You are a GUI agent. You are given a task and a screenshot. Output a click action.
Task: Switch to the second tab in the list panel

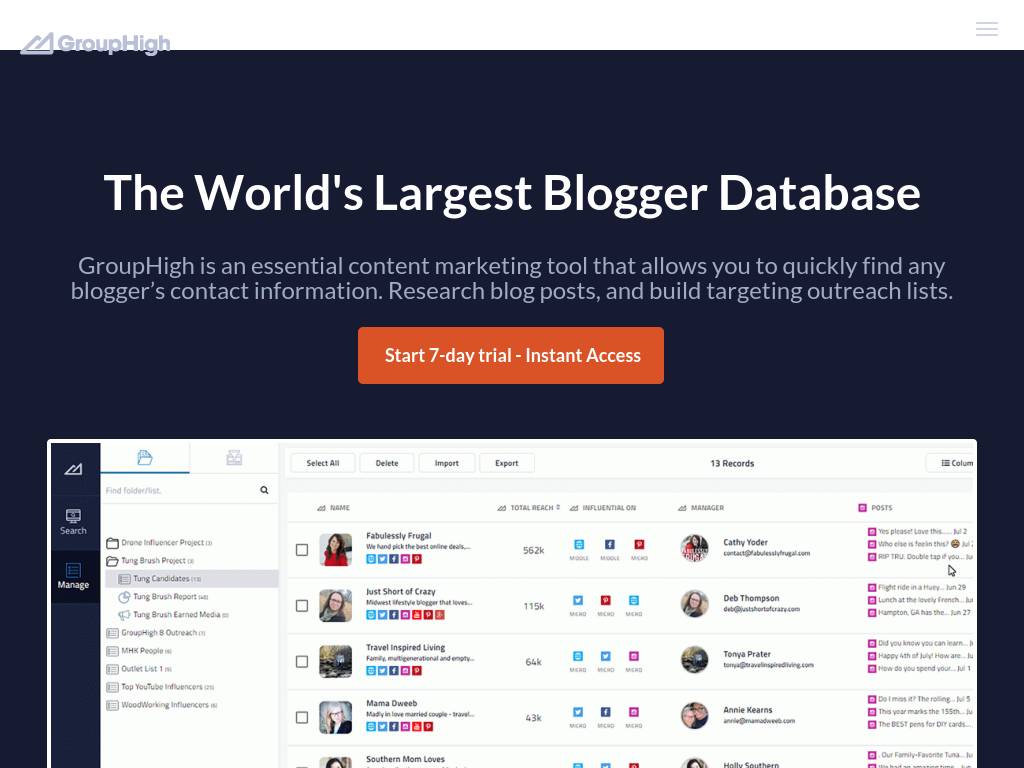point(234,458)
